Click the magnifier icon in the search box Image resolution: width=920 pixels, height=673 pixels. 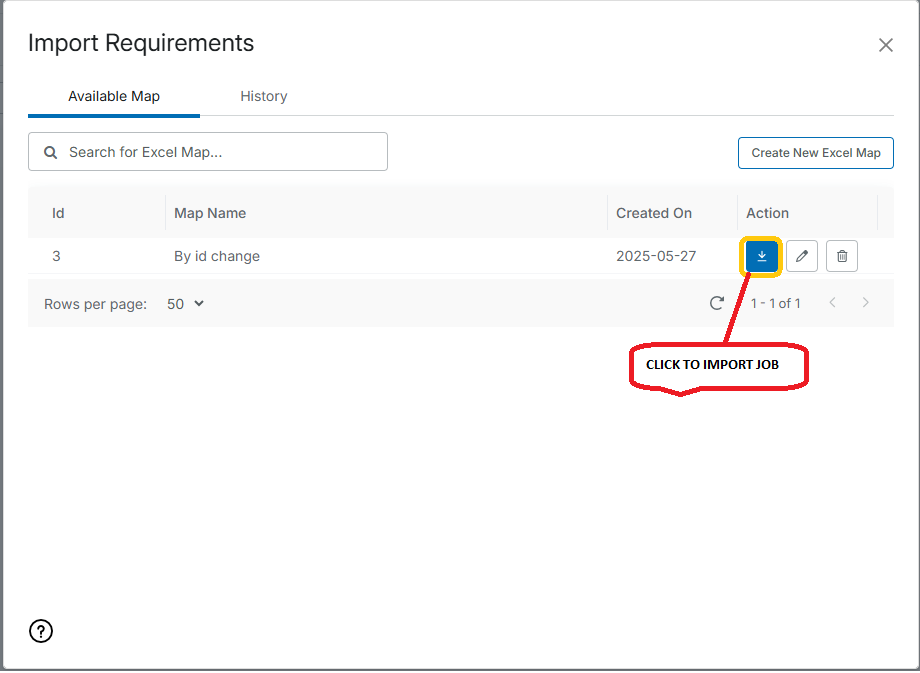(x=51, y=152)
